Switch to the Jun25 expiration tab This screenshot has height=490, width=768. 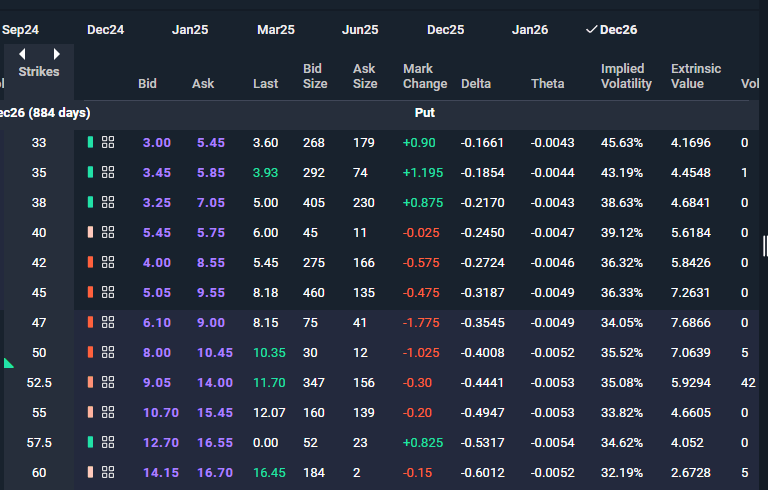coord(360,30)
